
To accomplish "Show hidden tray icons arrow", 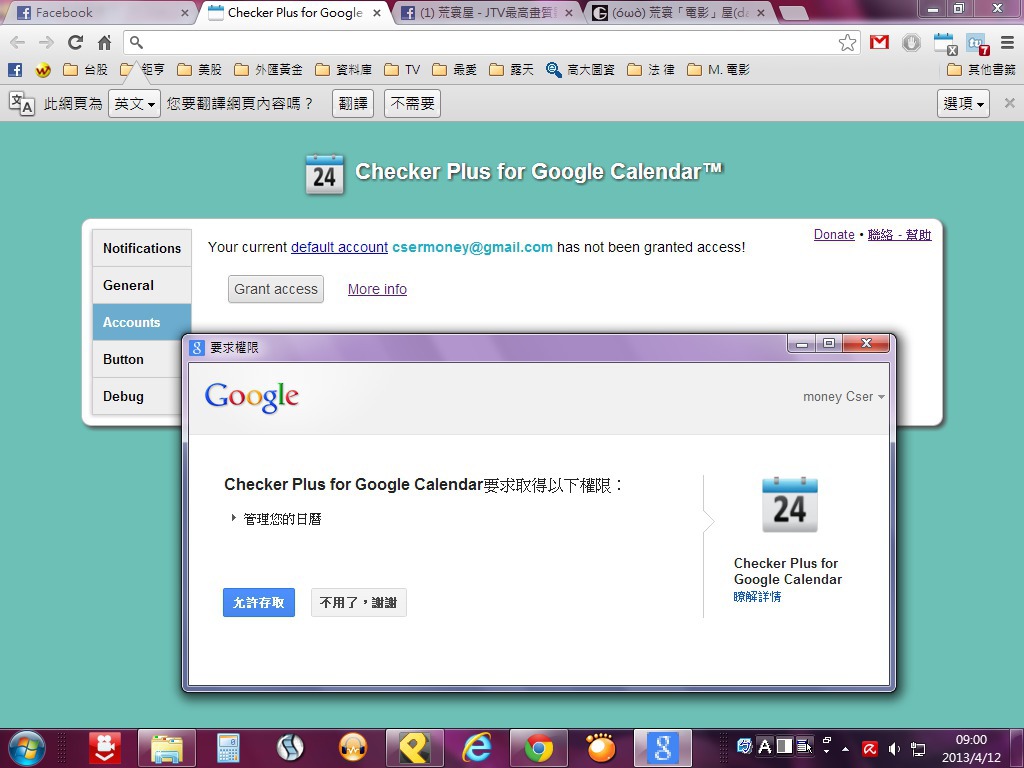I will click(846, 748).
